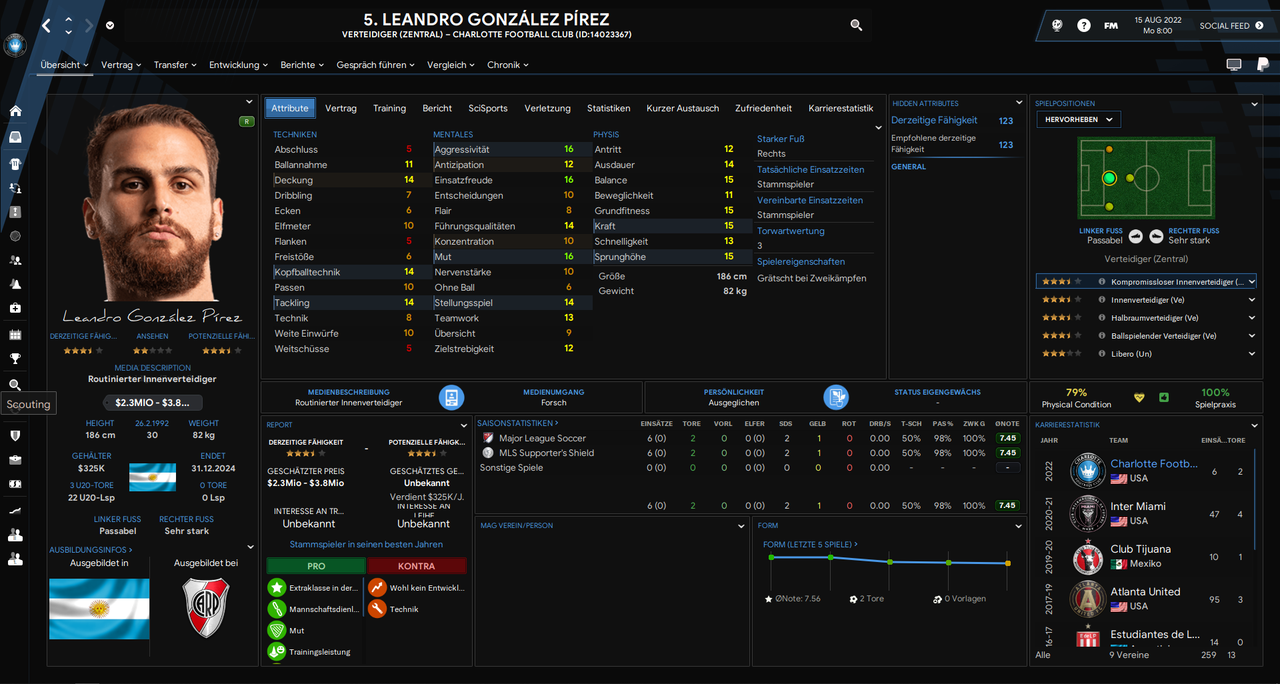Open the Scouting magnifier sidebar icon
1280x684 pixels.
[x=15, y=385]
